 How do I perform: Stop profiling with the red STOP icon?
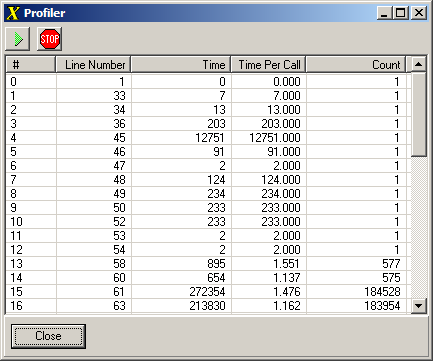tap(50, 39)
